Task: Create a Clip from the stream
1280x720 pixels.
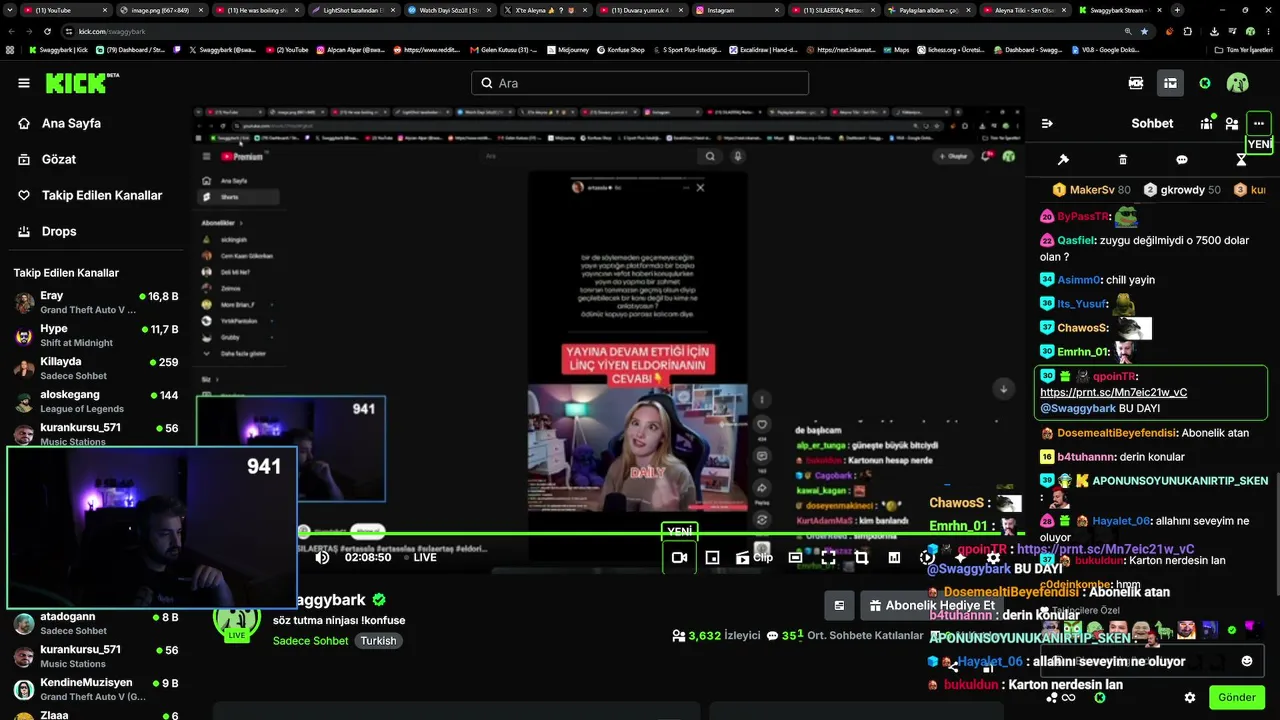Action: pyautogui.click(x=755, y=557)
